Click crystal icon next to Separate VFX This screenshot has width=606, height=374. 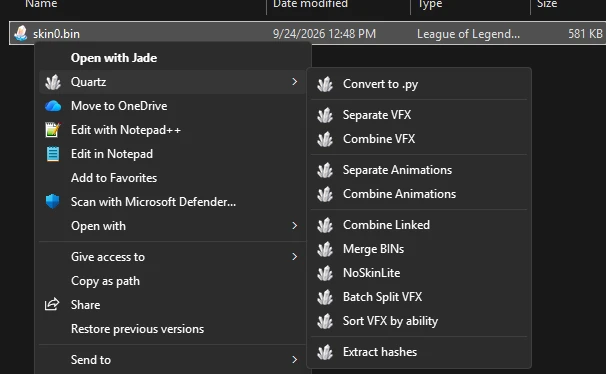(x=325, y=115)
